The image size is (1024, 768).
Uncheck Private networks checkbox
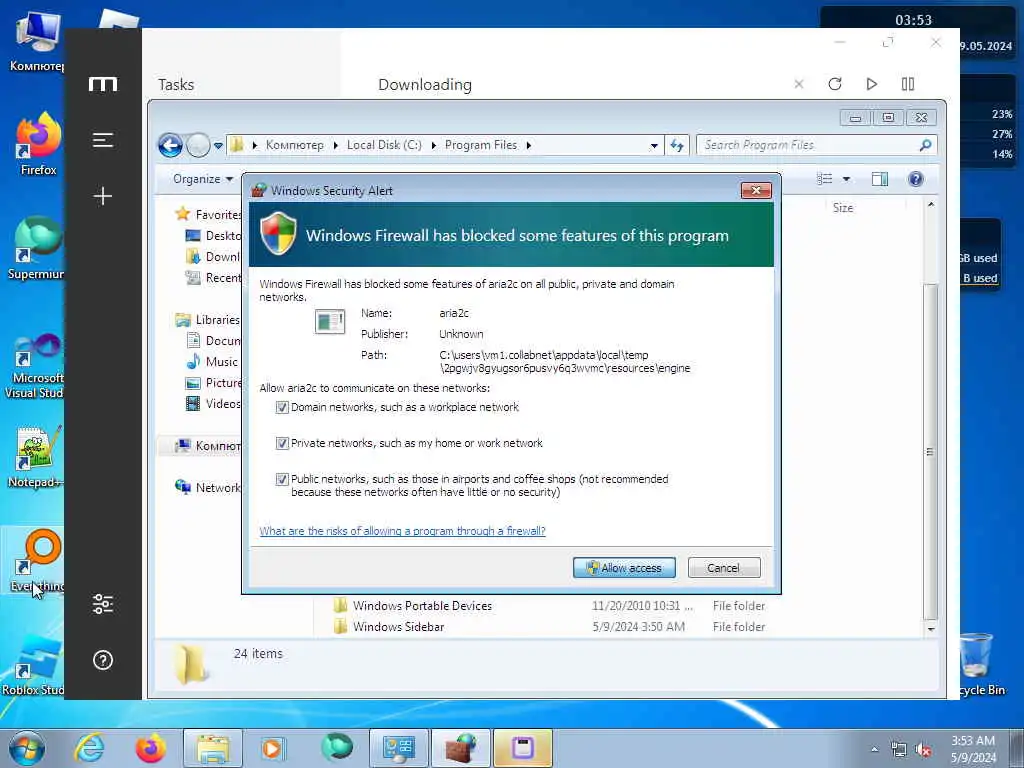(282, 443)
